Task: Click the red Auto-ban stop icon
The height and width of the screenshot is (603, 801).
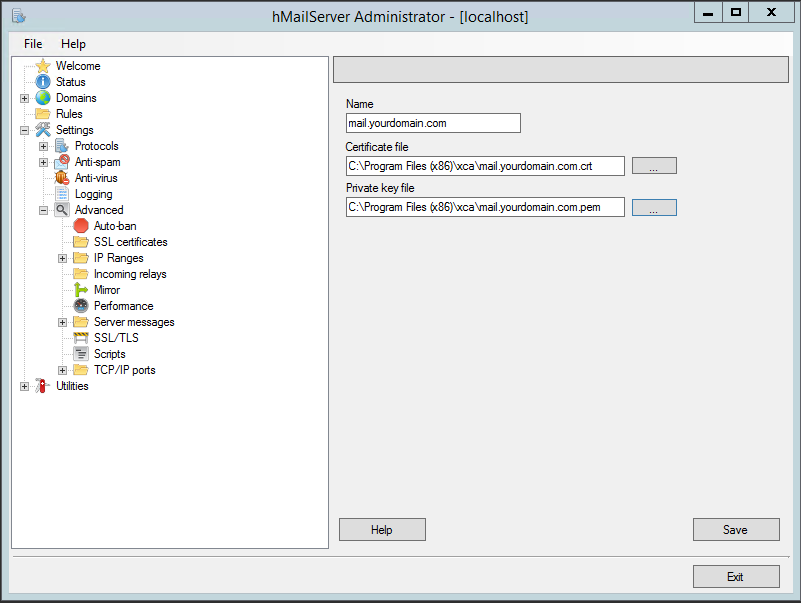Action: pos(81,226)
